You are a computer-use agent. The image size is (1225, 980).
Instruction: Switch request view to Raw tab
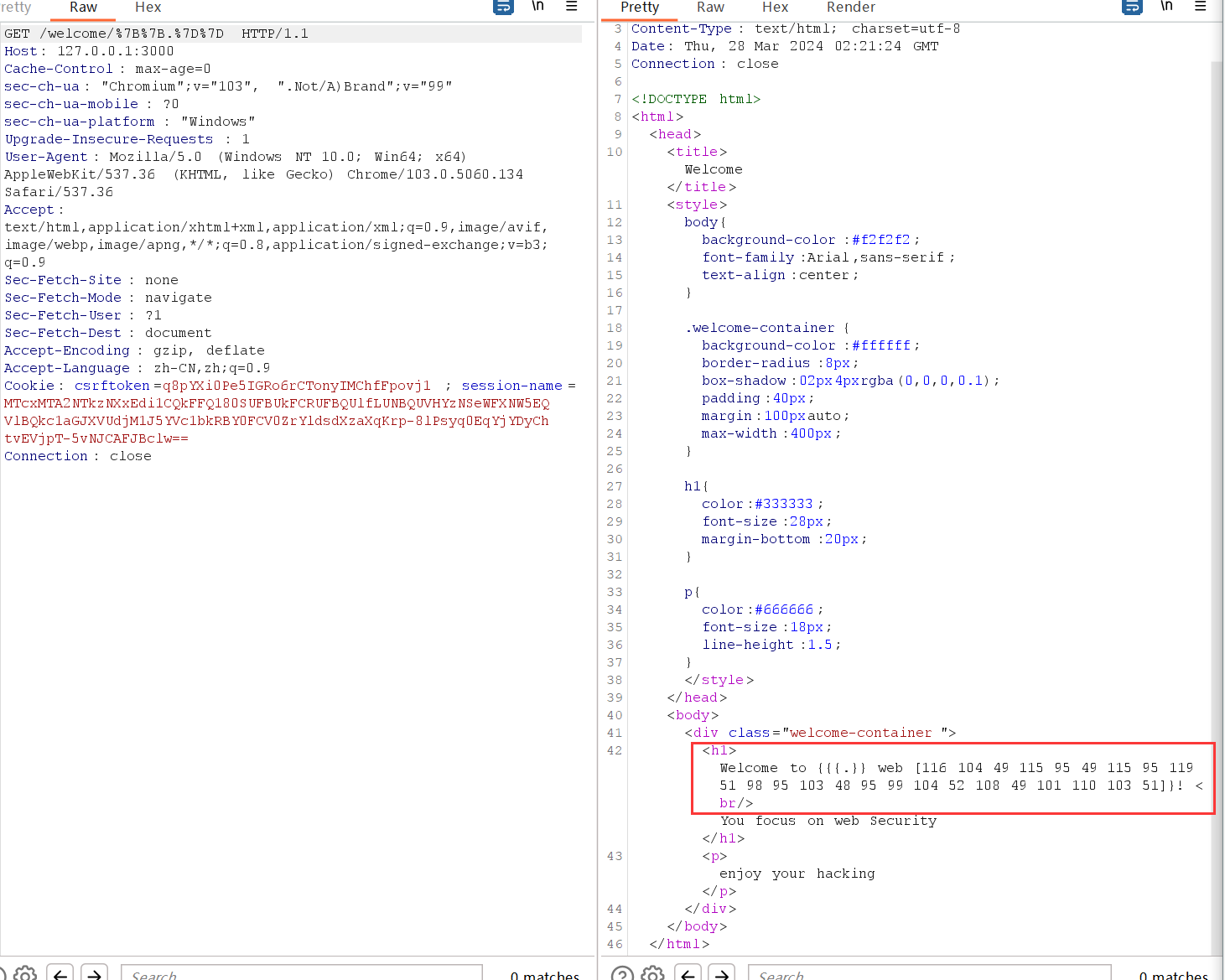click(84, 8)
